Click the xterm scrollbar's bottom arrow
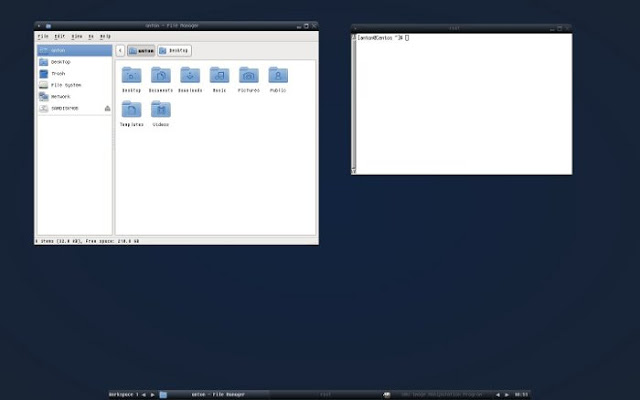 click(354, 171)
